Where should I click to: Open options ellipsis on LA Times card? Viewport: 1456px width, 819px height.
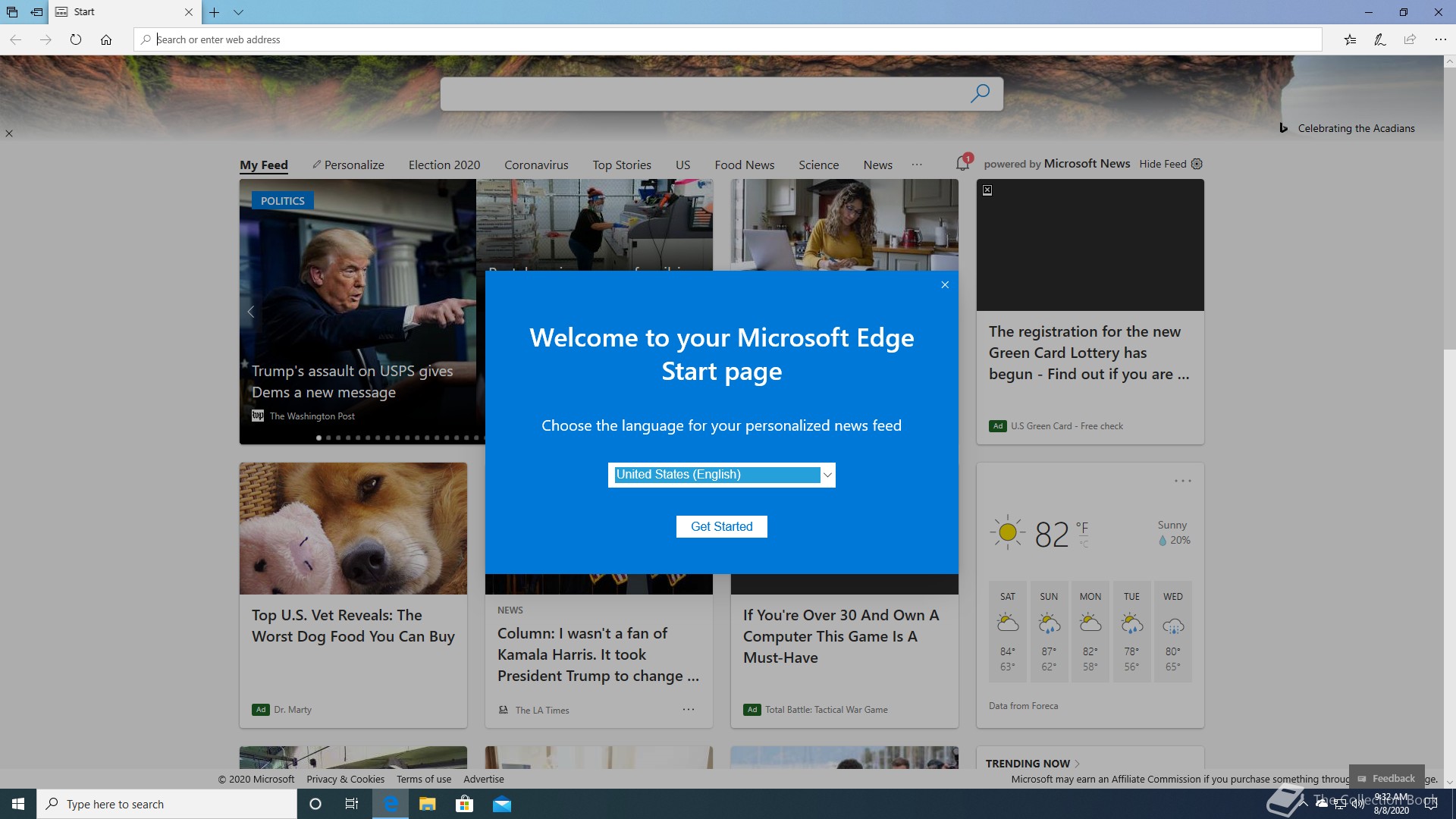(x=689, y=710)
